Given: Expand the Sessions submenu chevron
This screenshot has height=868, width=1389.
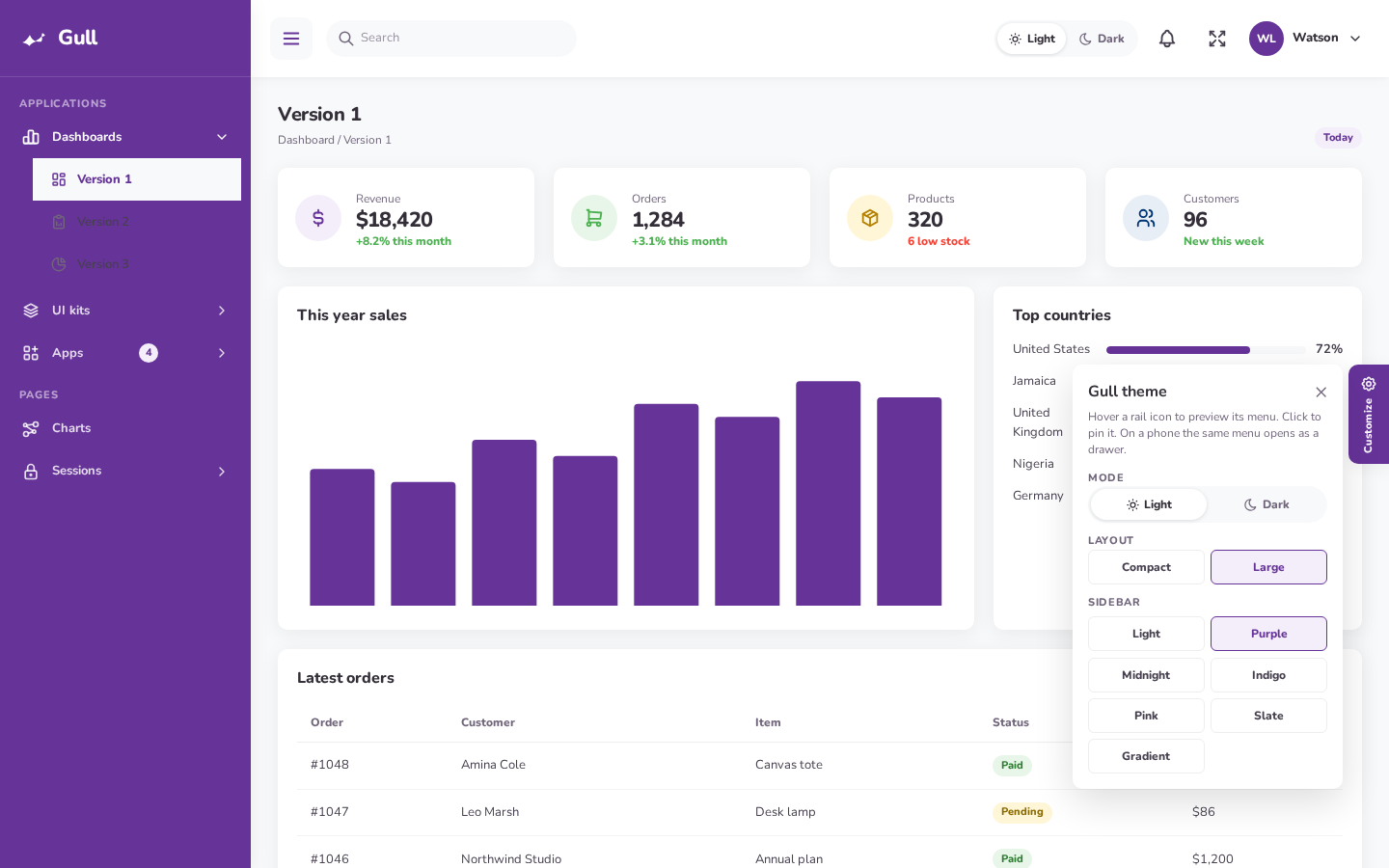Looking at the screenshot, I should pos(222,472).
